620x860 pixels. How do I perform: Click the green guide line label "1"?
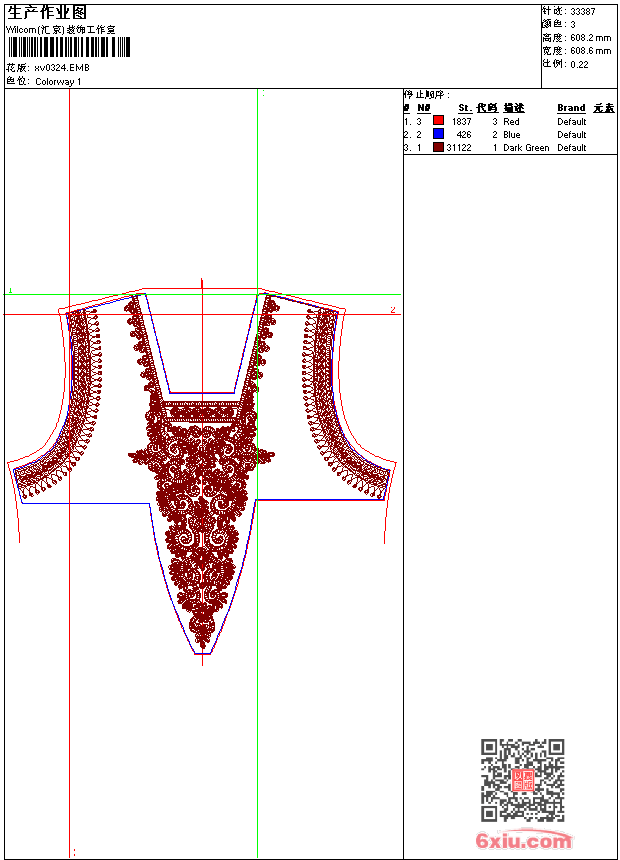pyautogui.click(x=10, y=291)
